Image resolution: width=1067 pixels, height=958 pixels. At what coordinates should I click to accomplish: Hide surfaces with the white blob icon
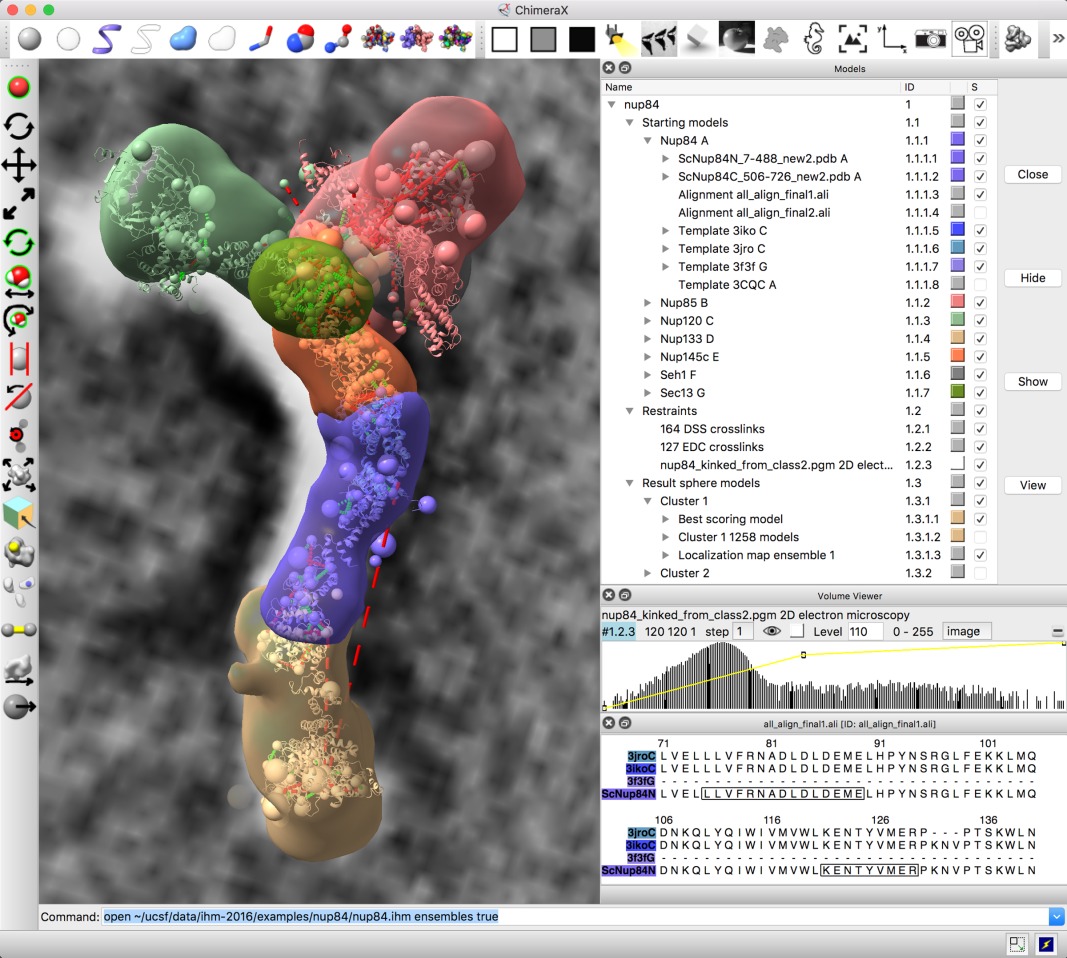coord(222,39)
